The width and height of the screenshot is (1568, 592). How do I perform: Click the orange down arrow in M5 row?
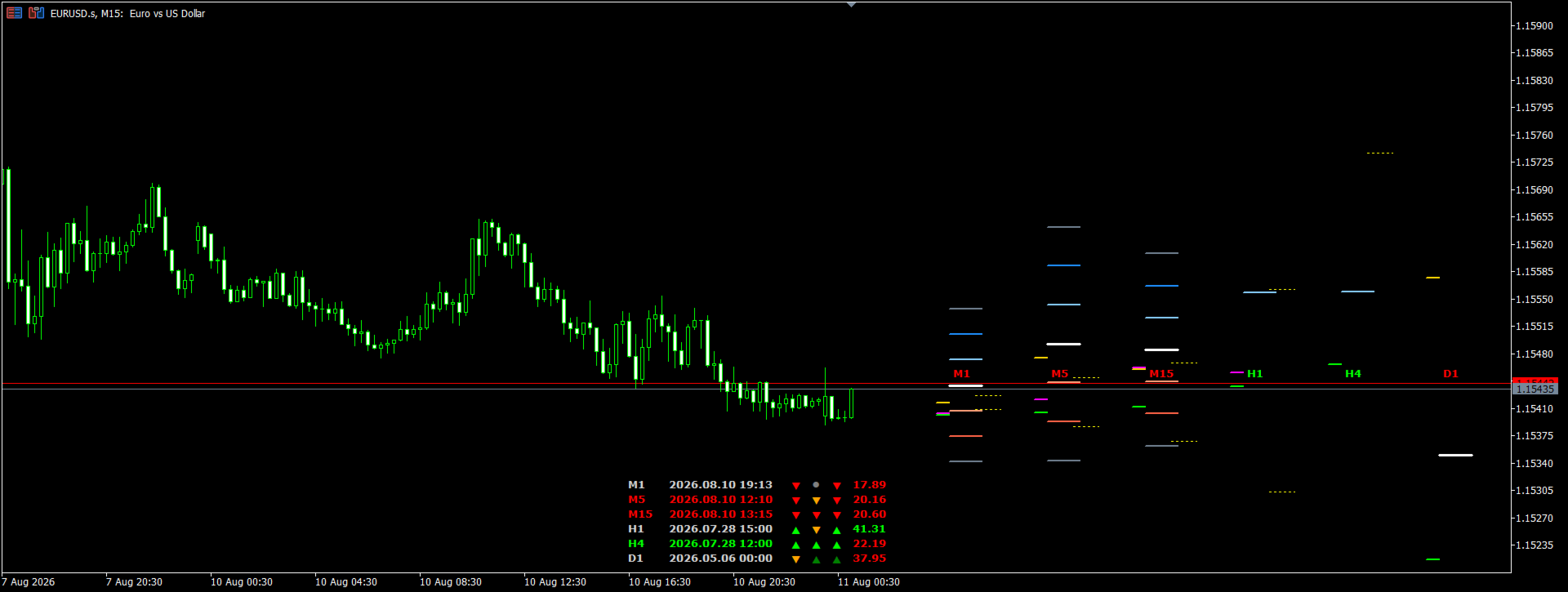[816, 501]
